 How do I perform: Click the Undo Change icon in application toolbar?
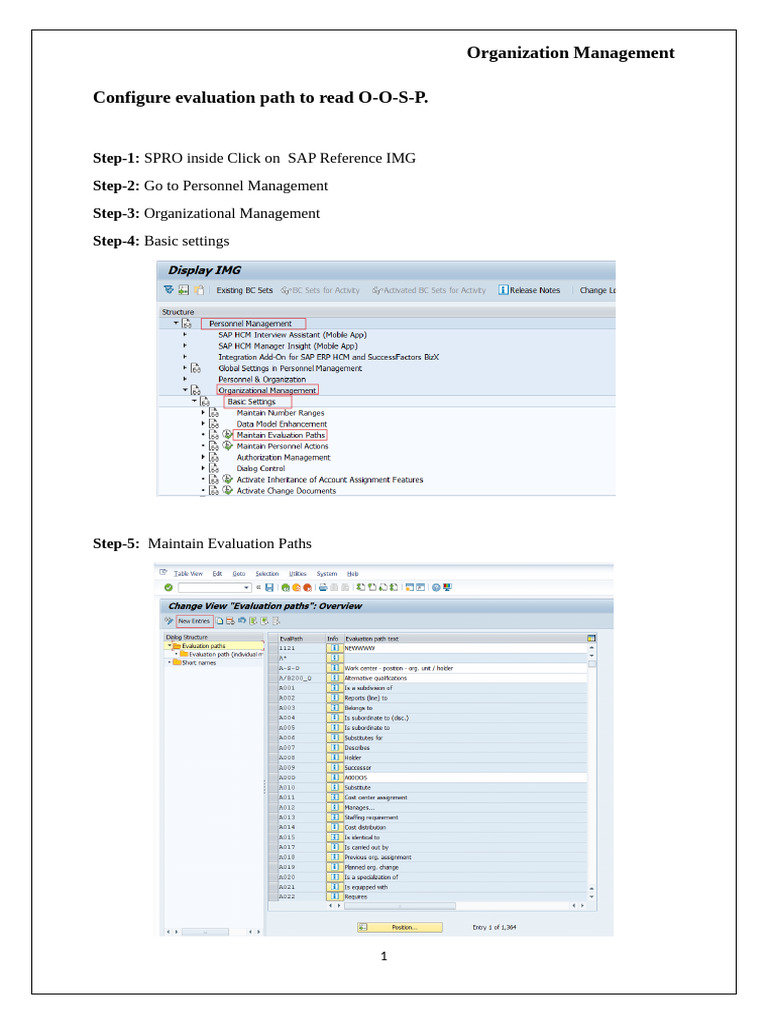(242, 621)
